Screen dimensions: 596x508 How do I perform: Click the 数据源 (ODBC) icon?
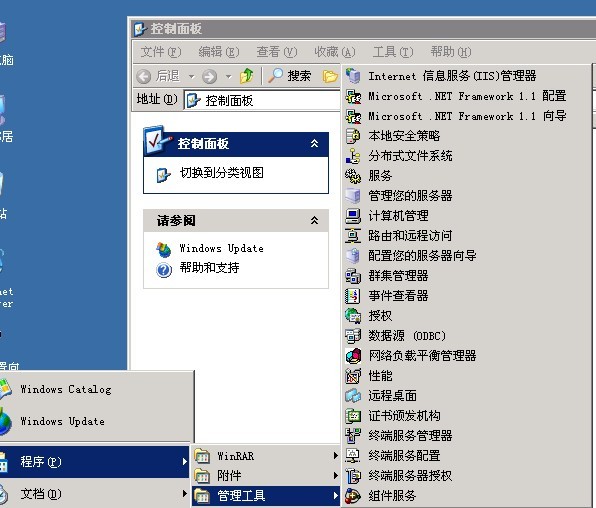pyautogui.click(x=353, y=336)
